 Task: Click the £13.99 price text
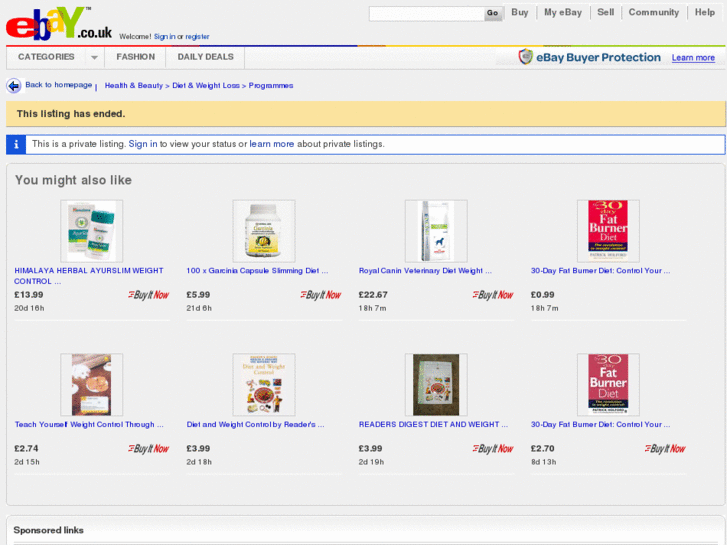[x=29, y=295]
